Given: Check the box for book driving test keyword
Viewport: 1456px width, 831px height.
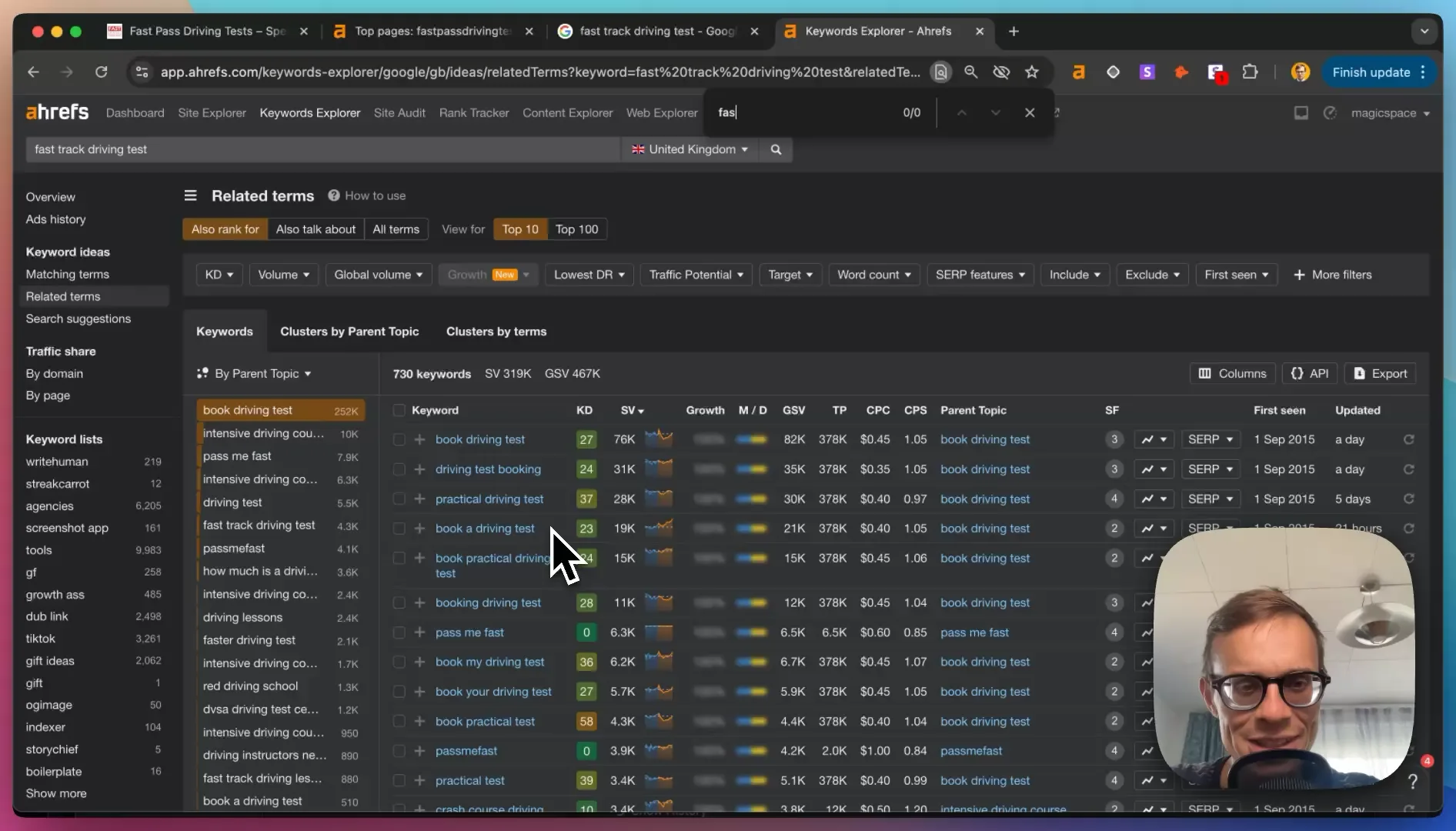Looking at the screenshot, I should click(399, 439).
